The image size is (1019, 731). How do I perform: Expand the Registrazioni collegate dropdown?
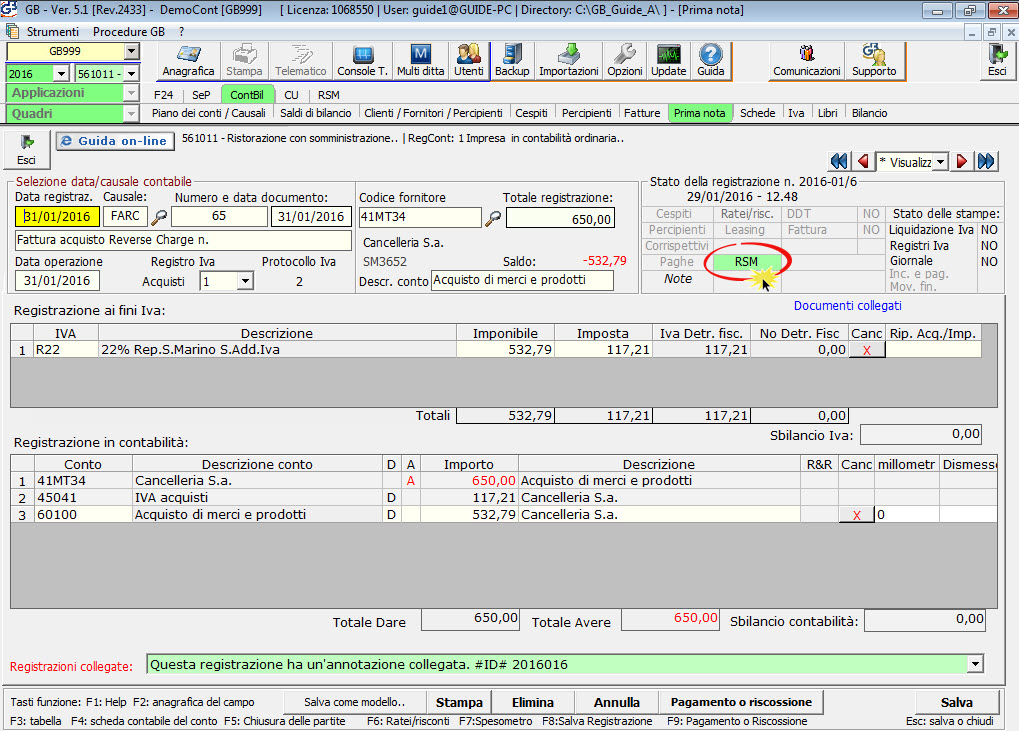pyautogui.click(x=975, y=665)
